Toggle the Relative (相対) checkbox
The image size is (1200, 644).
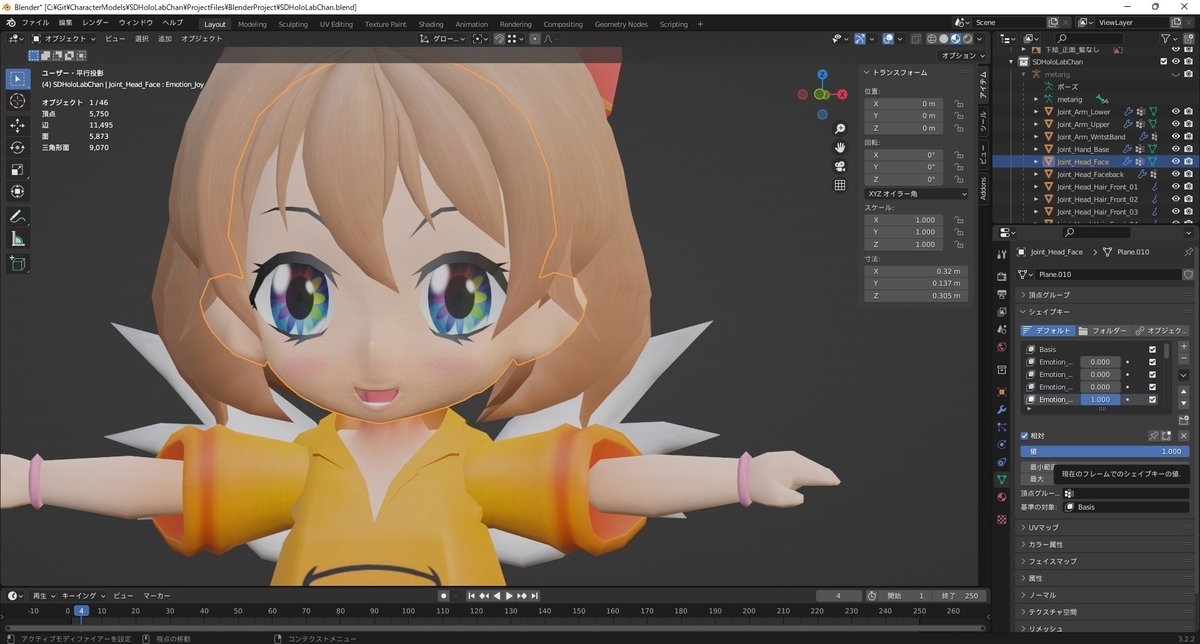[1025, 436]
